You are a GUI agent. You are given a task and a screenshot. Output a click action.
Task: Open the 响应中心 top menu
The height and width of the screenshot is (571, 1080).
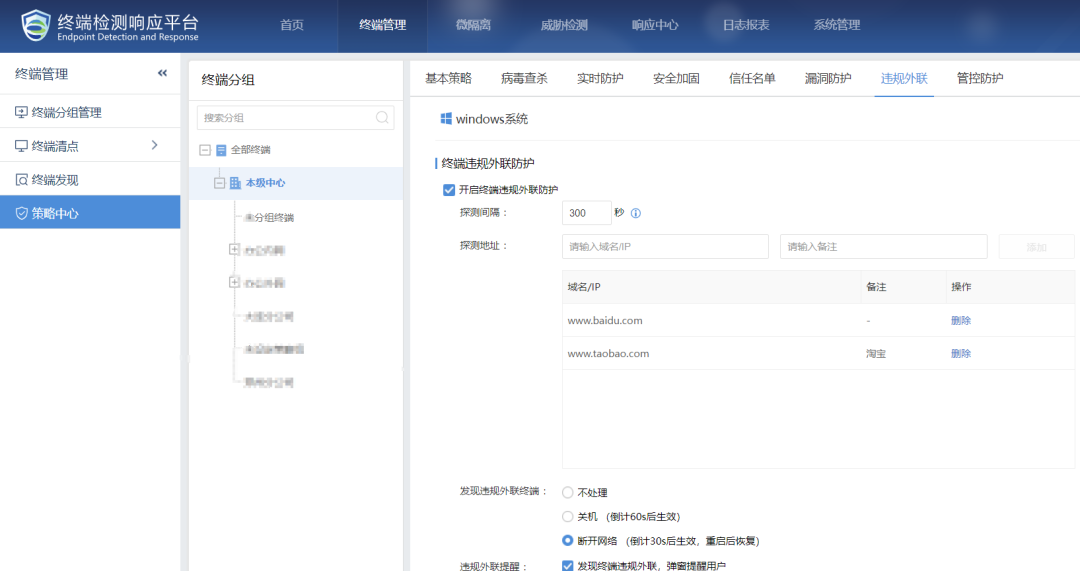pos(655,25)
